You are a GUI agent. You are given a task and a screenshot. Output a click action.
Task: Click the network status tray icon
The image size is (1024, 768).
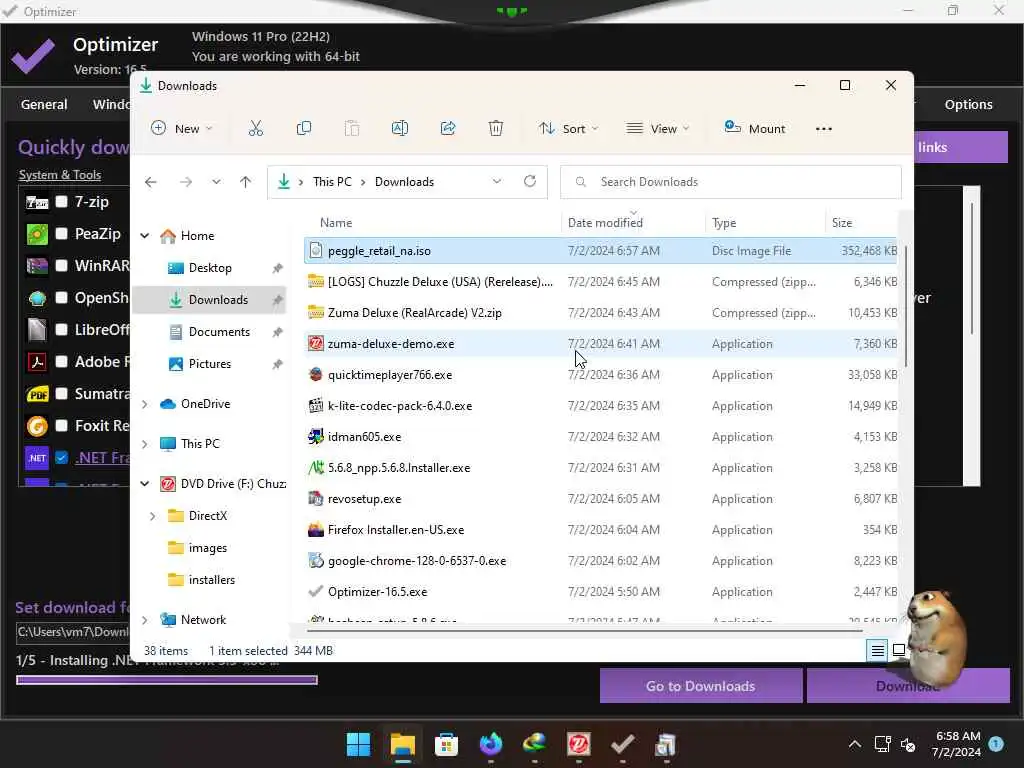pyautogui.click(x=882, y=744)
